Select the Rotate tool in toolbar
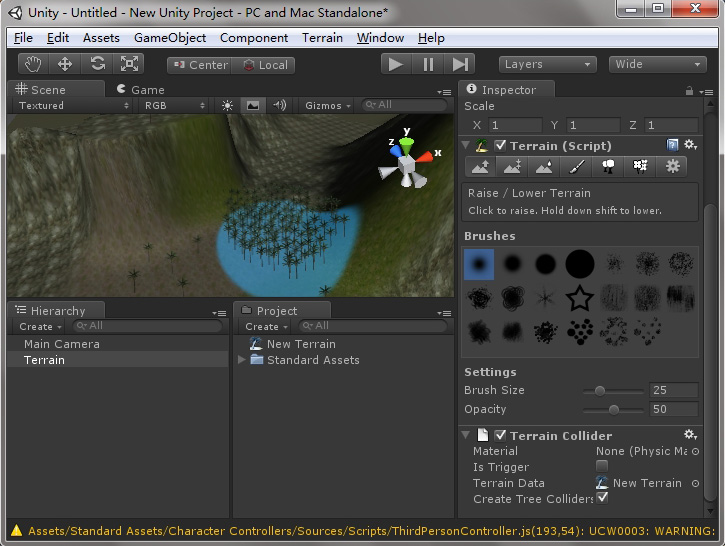 (x=97, y=64)
